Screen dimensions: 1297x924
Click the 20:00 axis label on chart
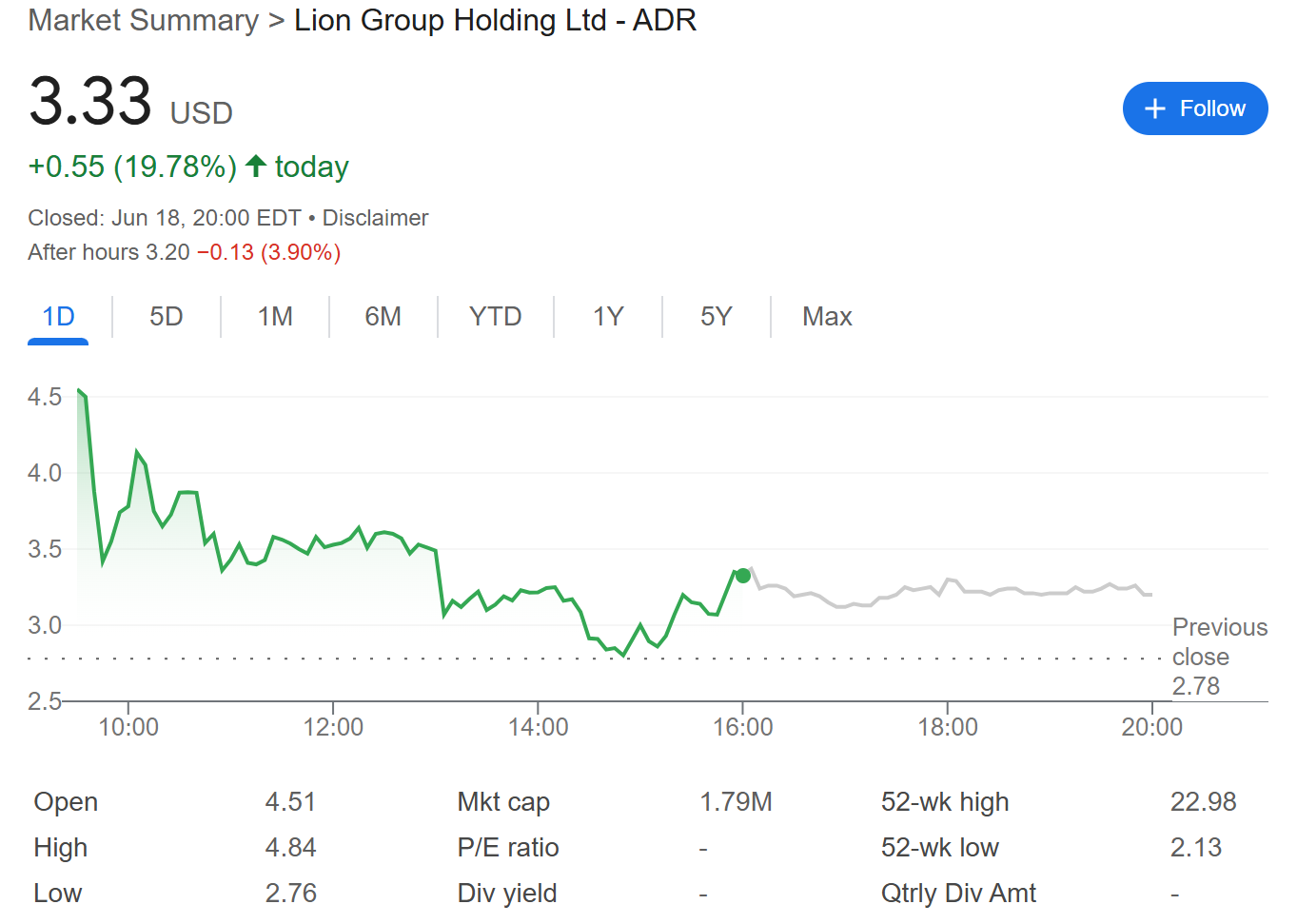[1152, 727]
